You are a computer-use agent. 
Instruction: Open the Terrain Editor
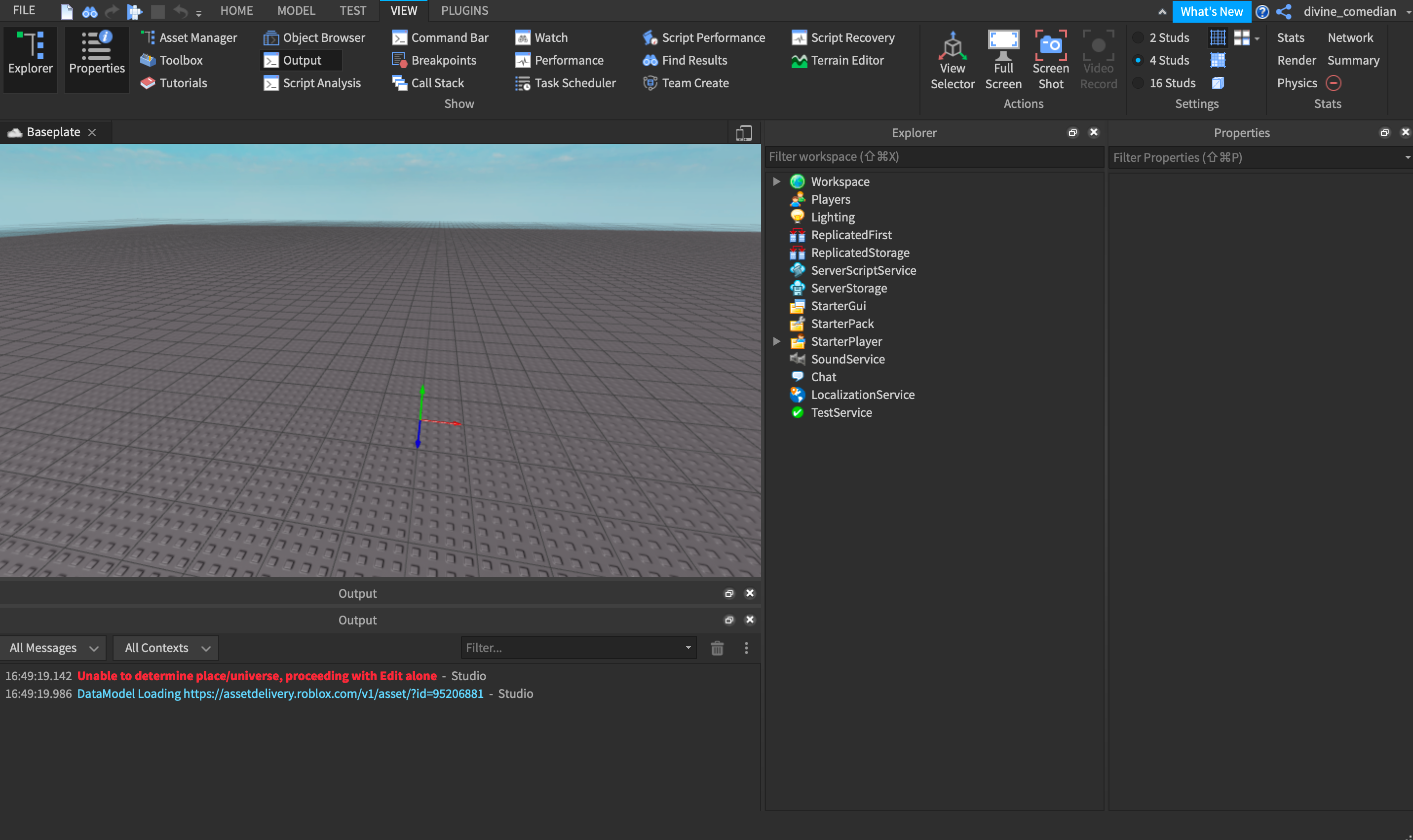coord(838,60)
